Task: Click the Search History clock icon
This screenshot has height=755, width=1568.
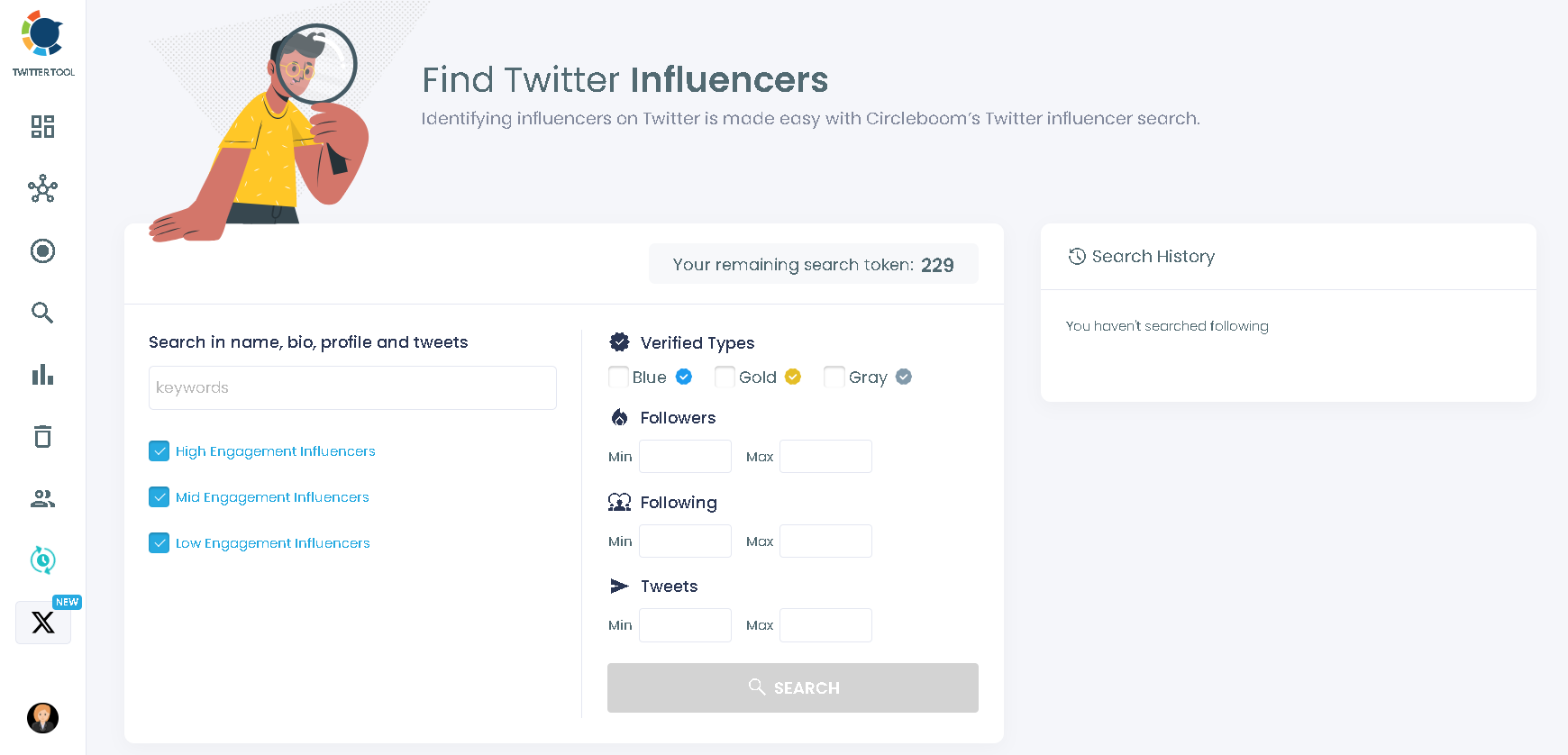Action: [x=1076, y=256]
